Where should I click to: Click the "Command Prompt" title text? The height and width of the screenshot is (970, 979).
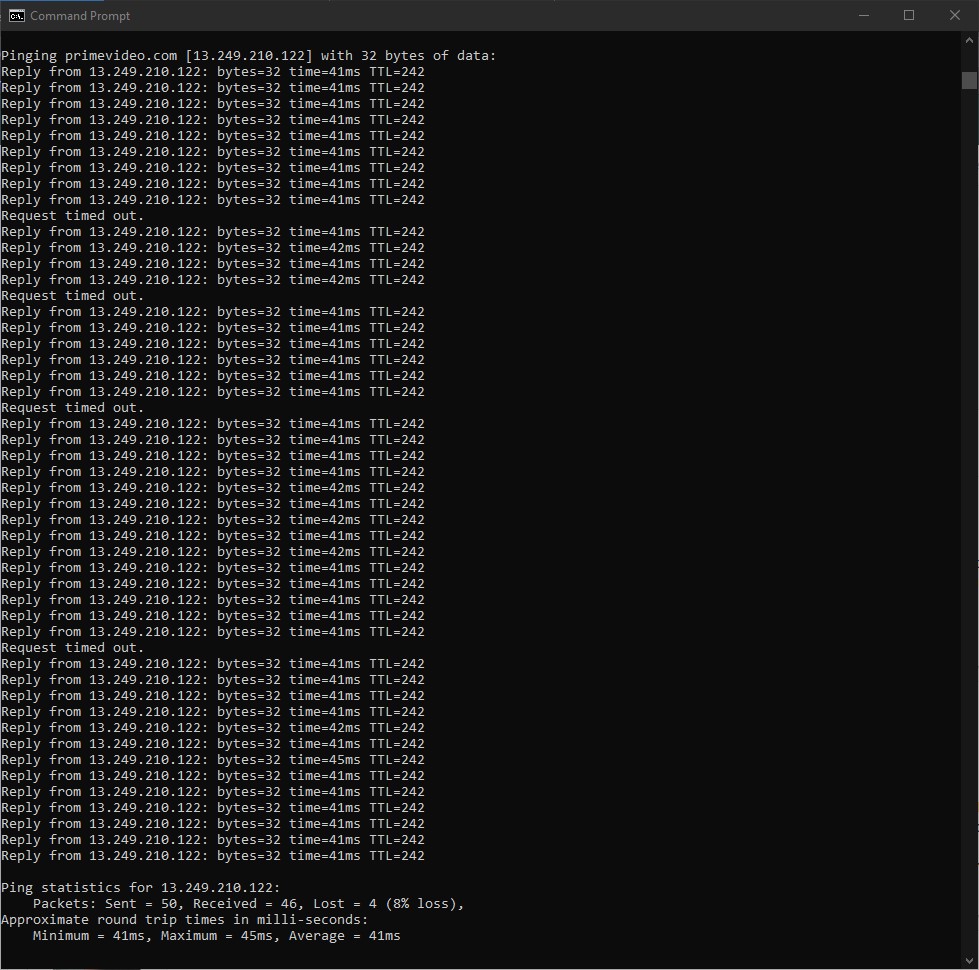click(x=80, y=16)
